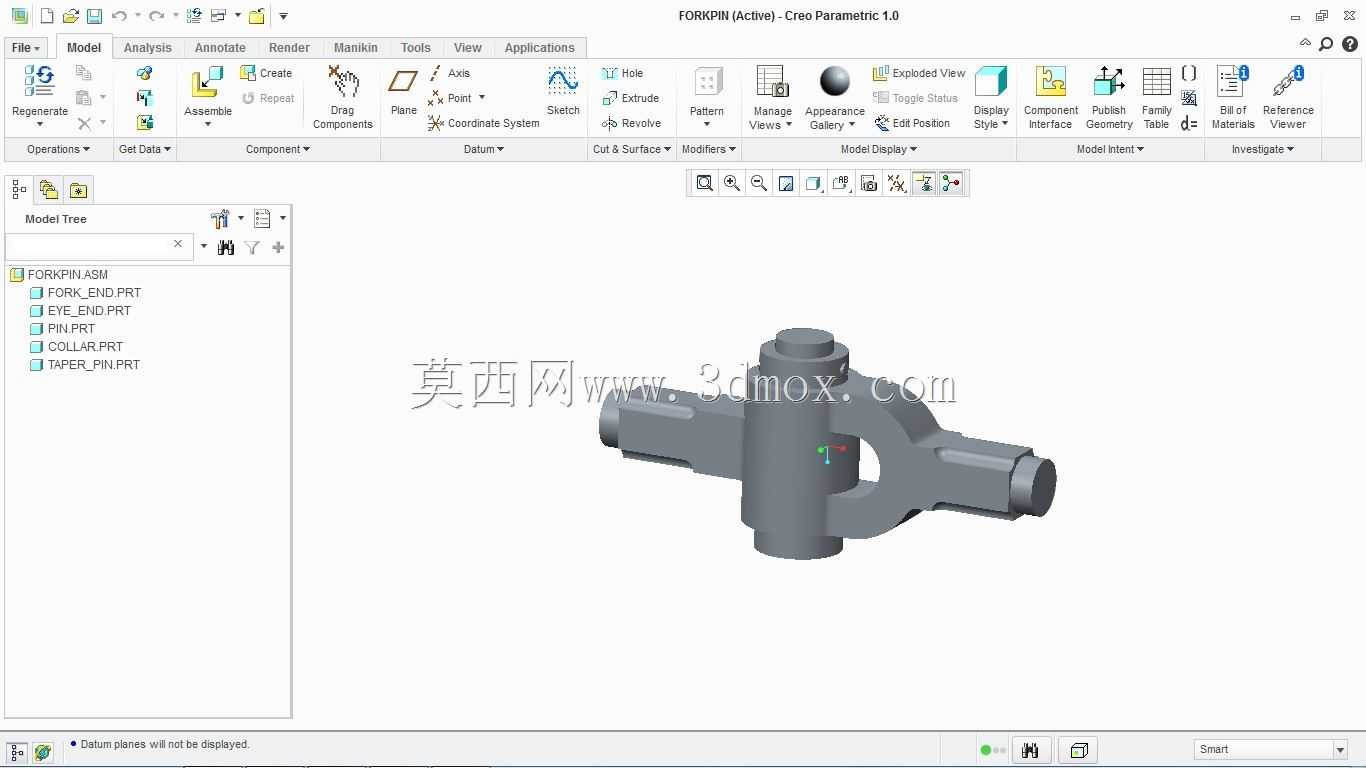The width and height of the screenshot is (1366, 768).
Task: Open the Favorites navigator tab
Action: pos(78,190)
